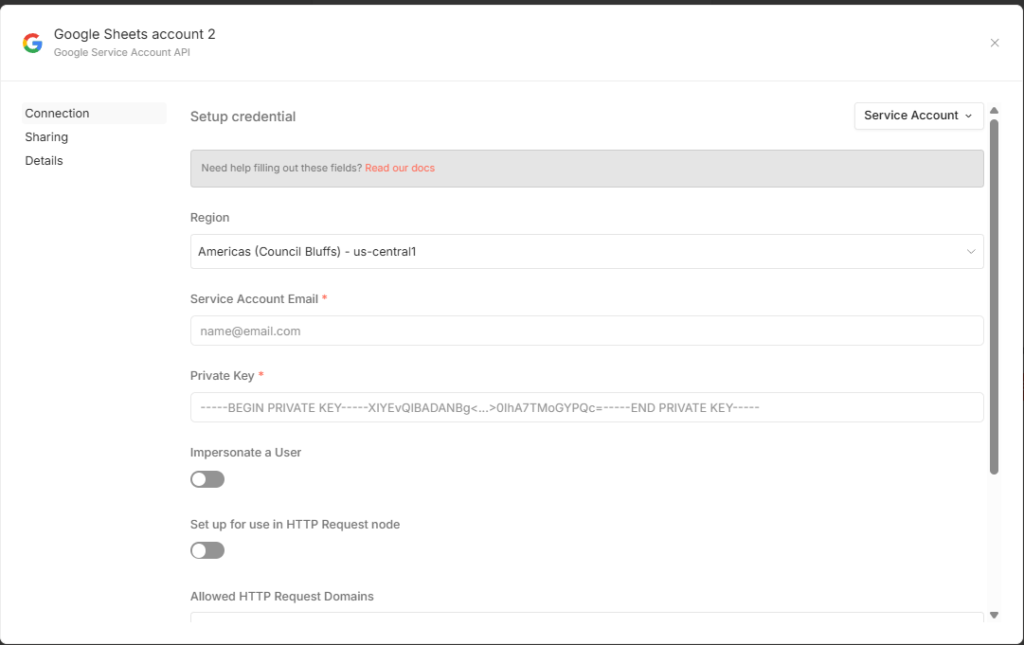Screen dimensions: 1024x645
Task: Focus the Private Key input field
Action: click(586, 408)
